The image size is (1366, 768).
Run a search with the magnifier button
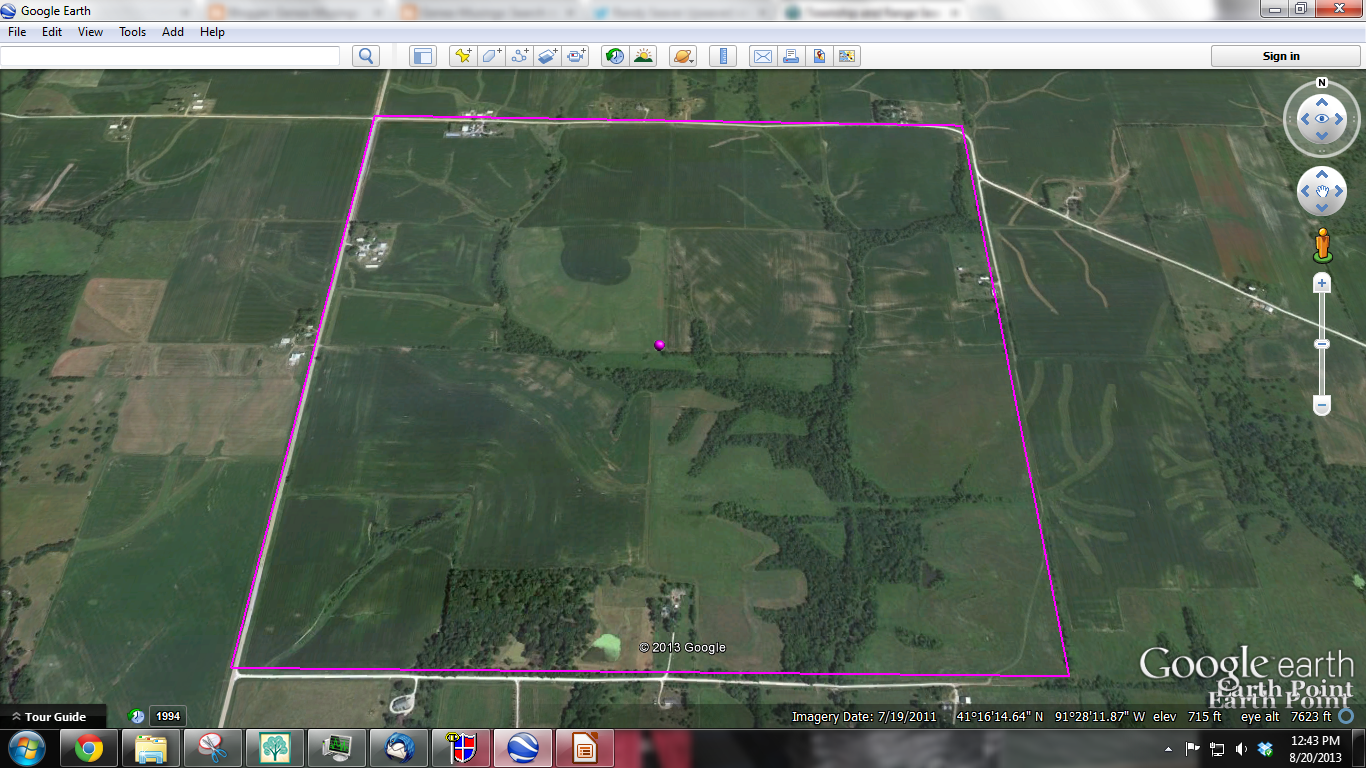(365, 56)
